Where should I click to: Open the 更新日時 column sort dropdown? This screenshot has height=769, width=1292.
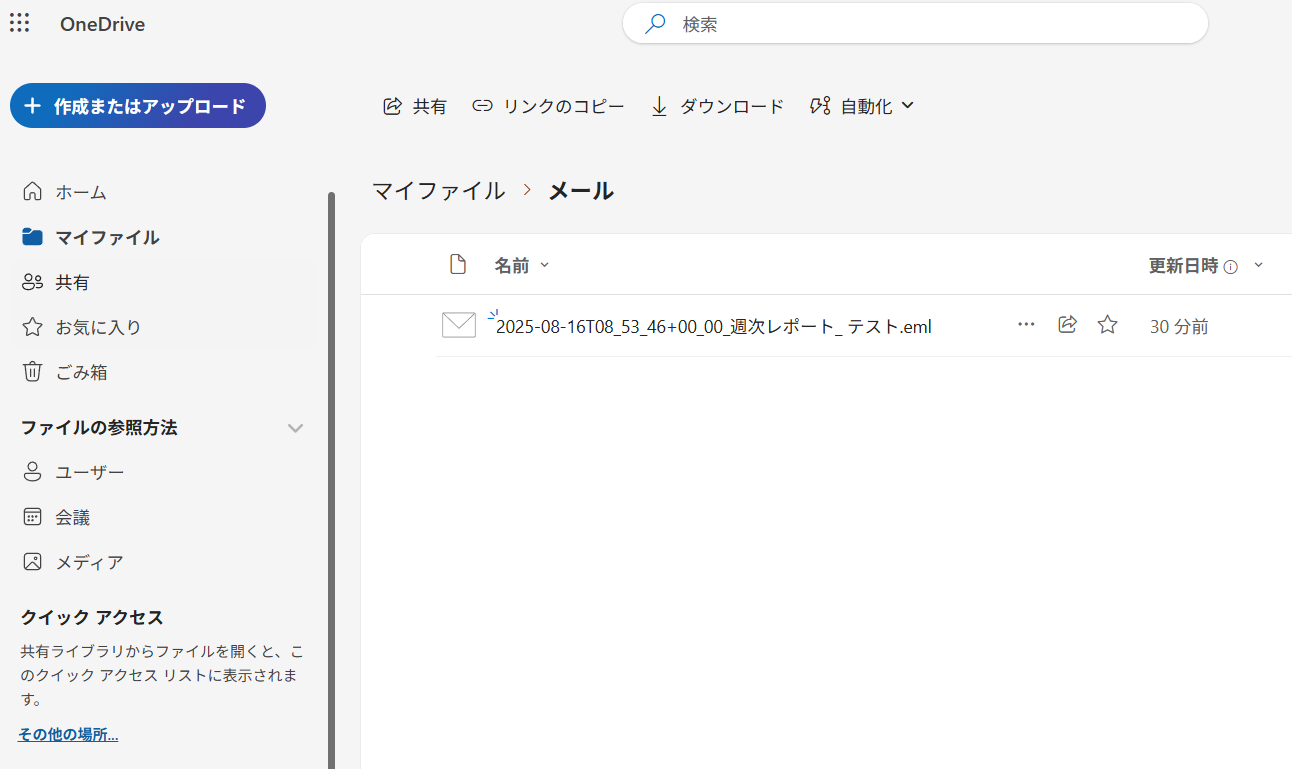[1259, 265]
